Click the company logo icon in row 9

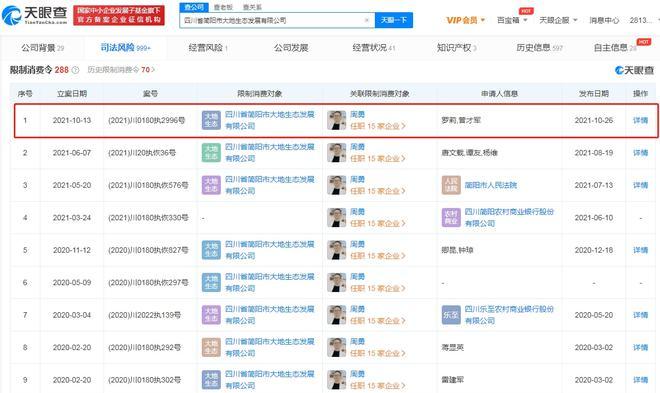click(x=211, y=380)
